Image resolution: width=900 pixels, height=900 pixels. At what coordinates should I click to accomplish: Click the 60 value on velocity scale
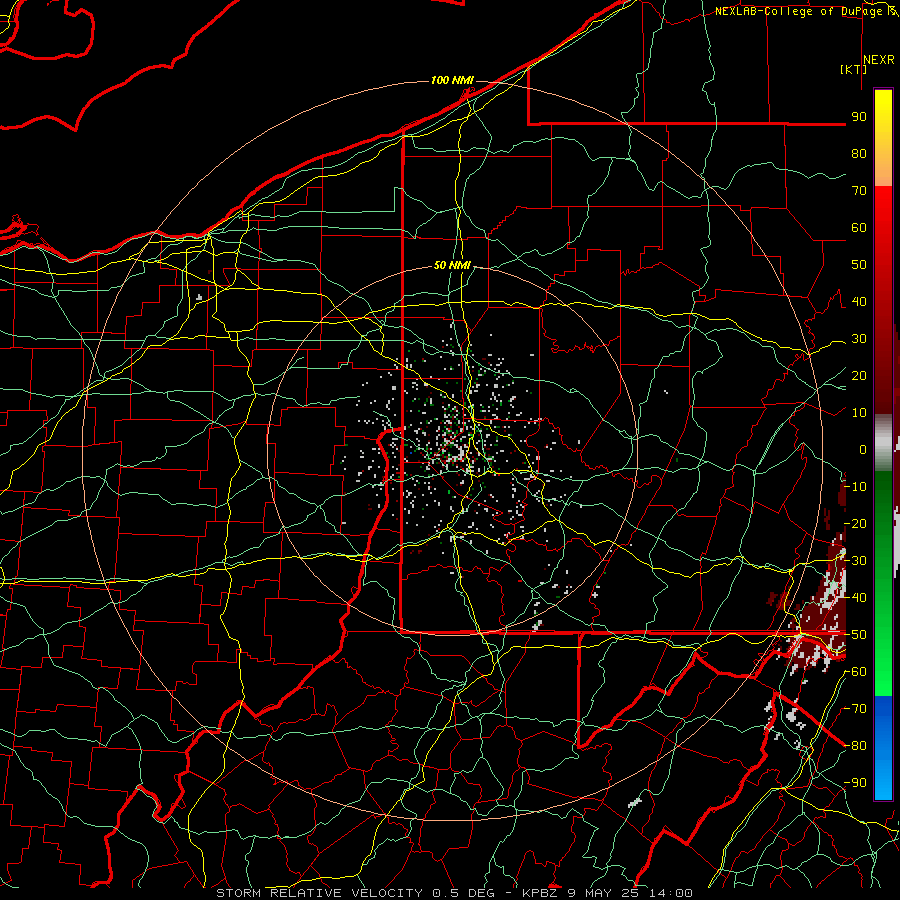[x=859, y=227]
